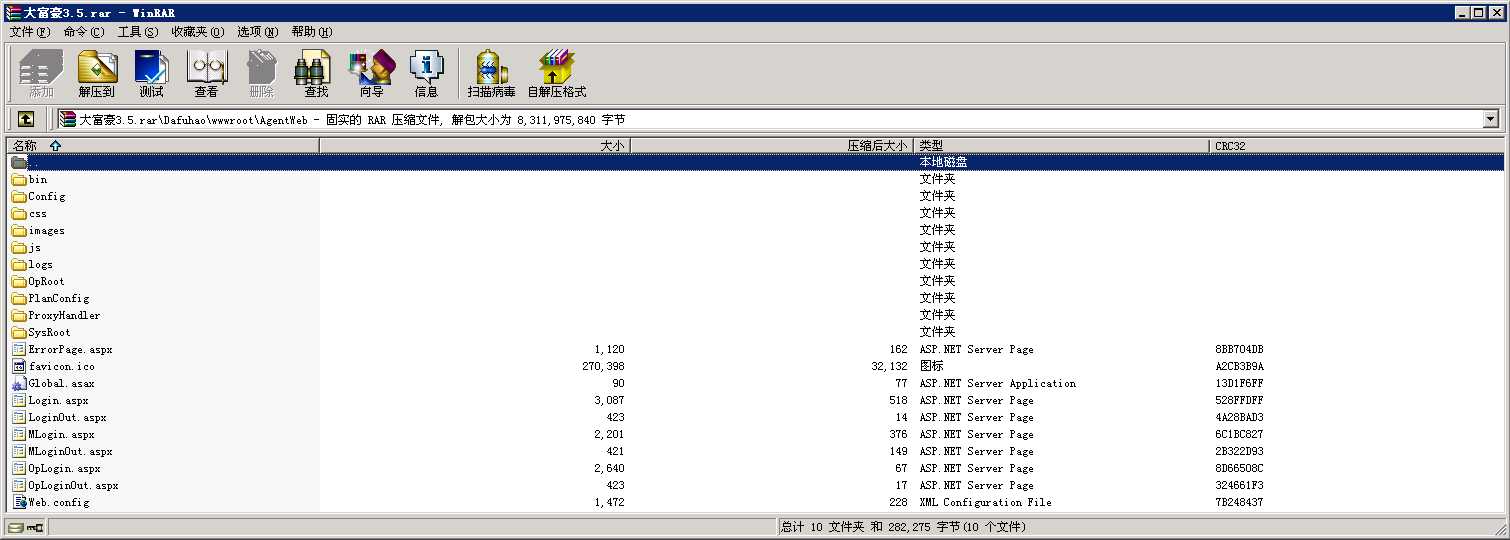Go up one level with arrow button
This screenshot has width=1510, height=540.
[x=25, y=119]
